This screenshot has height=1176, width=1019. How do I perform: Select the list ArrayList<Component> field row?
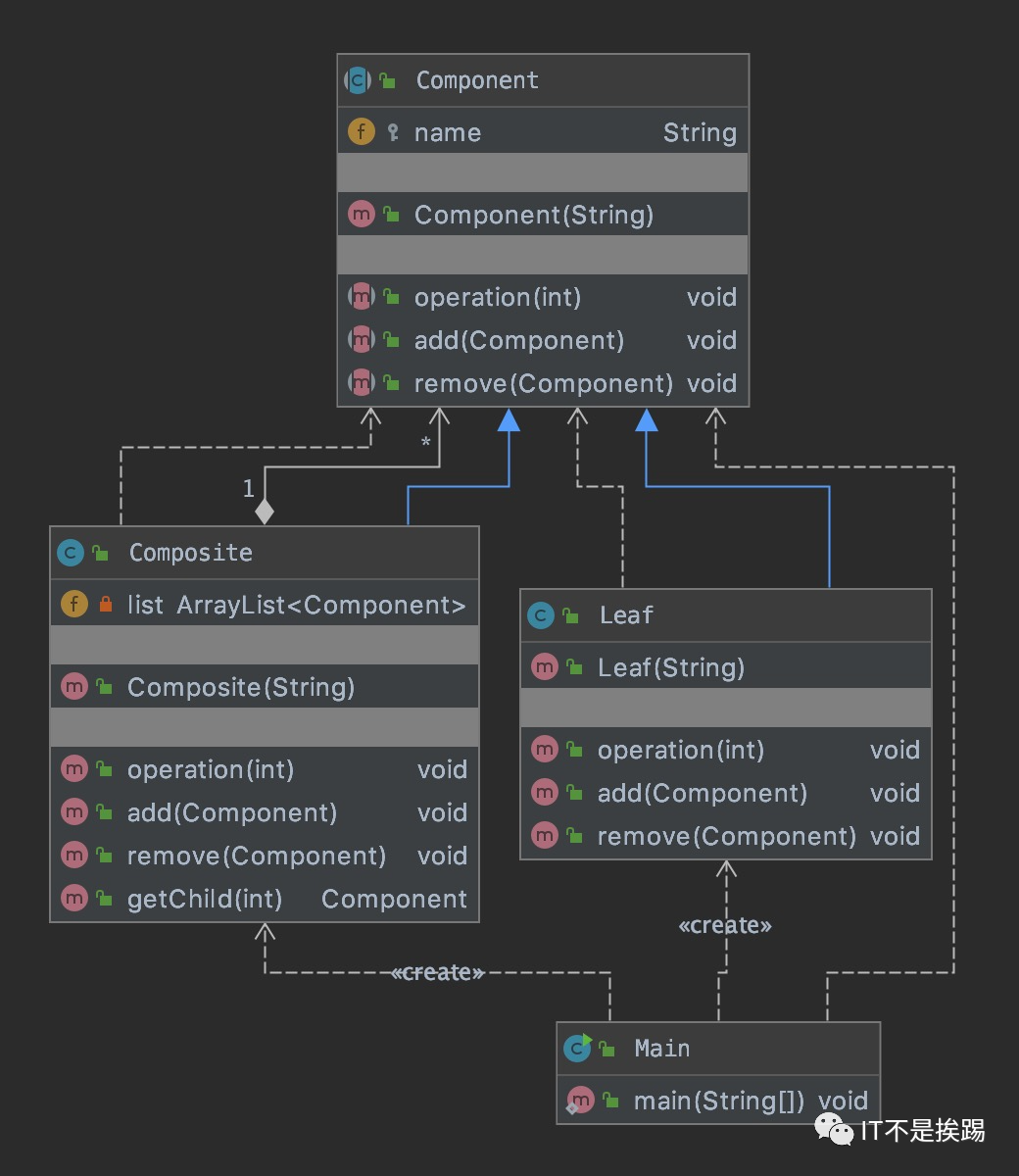[x=265, y=605]
